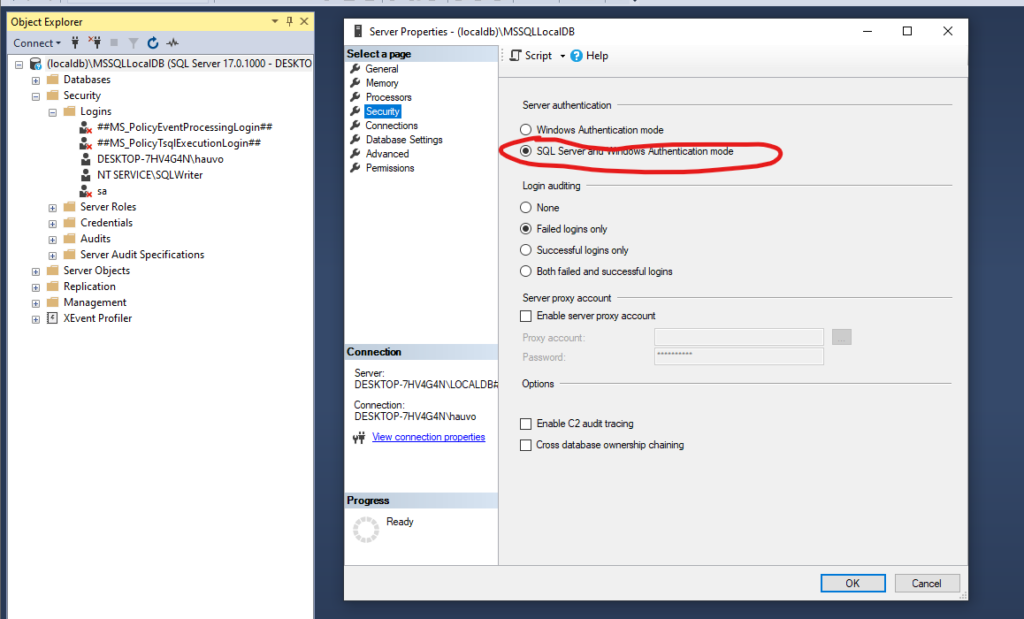Select Windows Authentication mode radio button
The height and width of the screenshot is (619, 1024).
click(x=526, y=130)
